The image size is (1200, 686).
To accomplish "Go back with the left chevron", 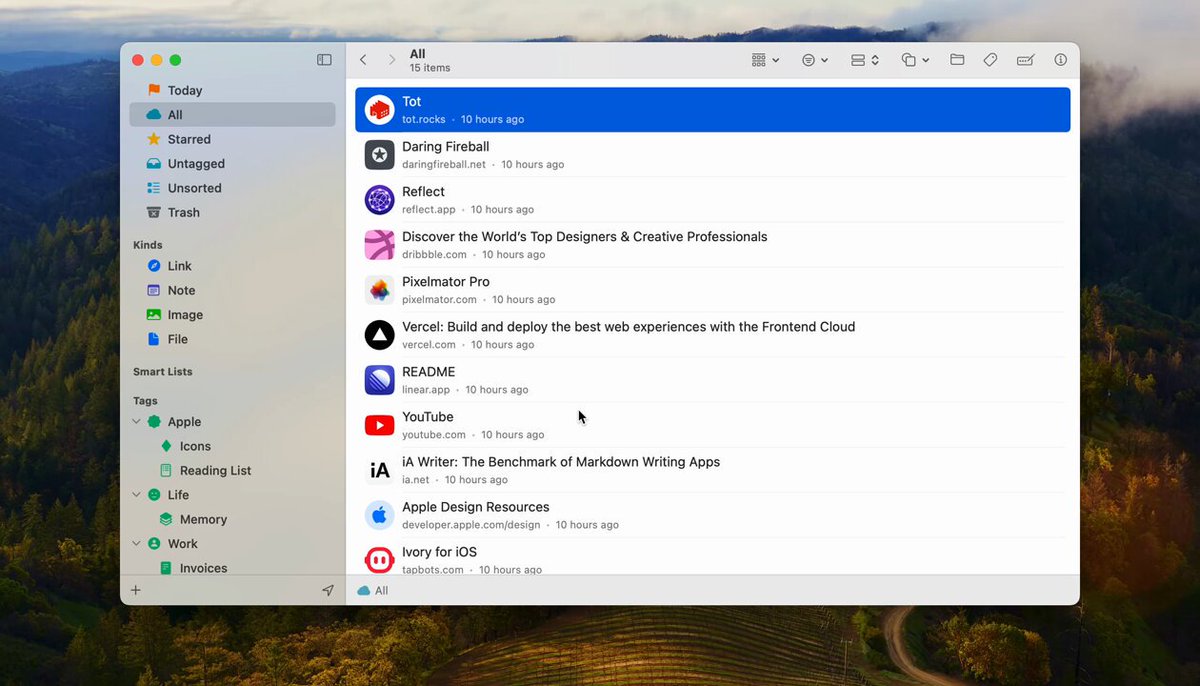I will click(x=363, y=60).
